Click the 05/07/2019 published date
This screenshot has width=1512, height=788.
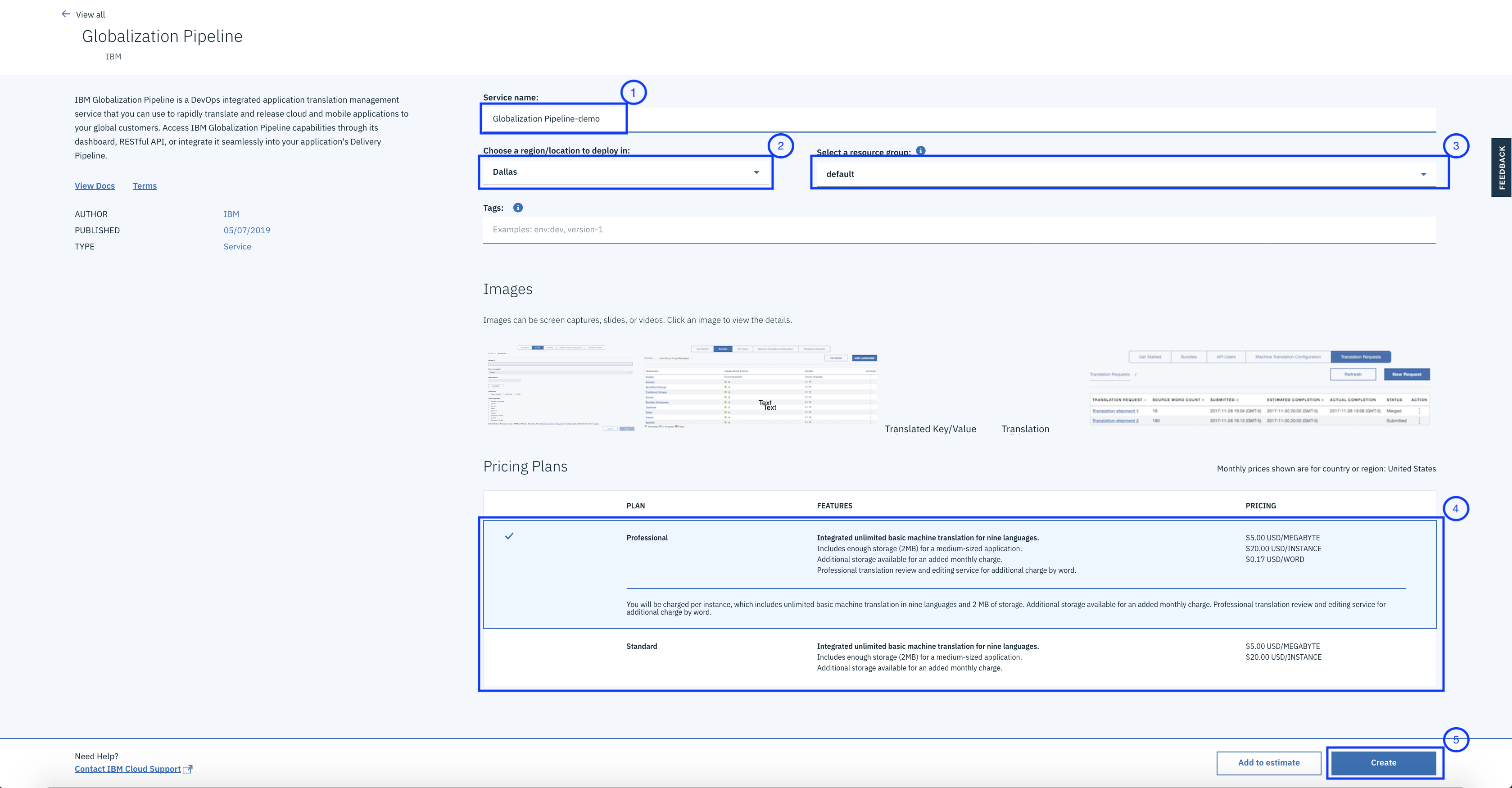coord(247,230)
